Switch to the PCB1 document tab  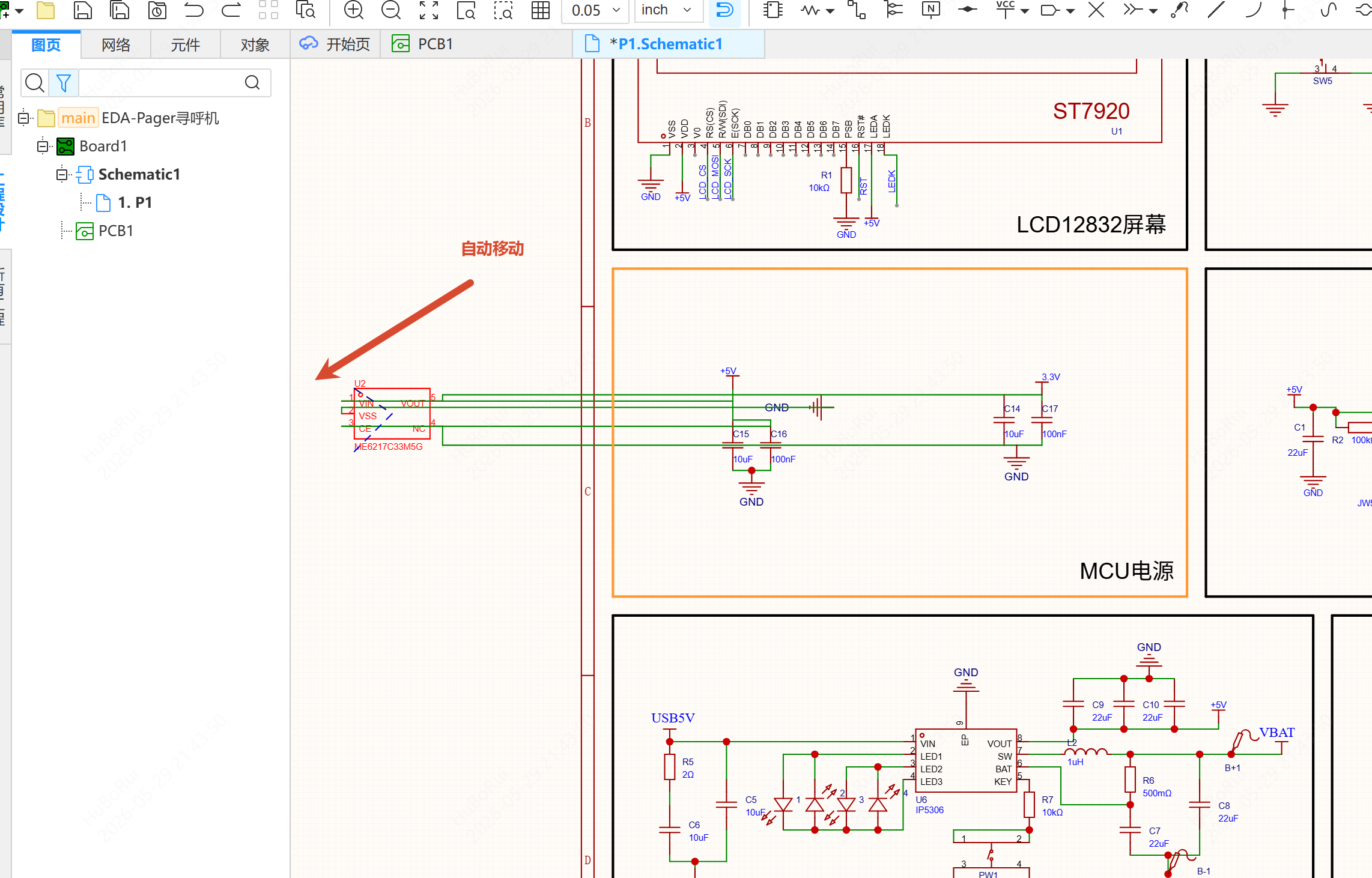click(424, 44)
